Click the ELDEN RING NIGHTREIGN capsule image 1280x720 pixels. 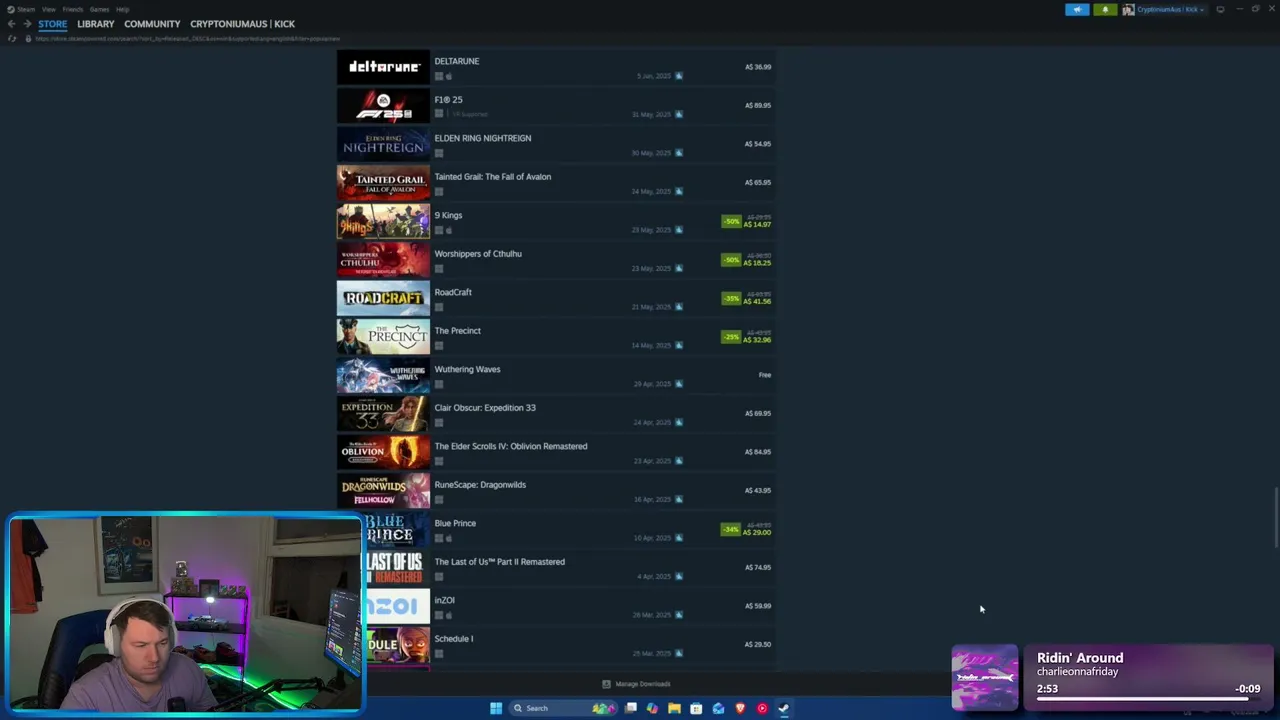383,144
